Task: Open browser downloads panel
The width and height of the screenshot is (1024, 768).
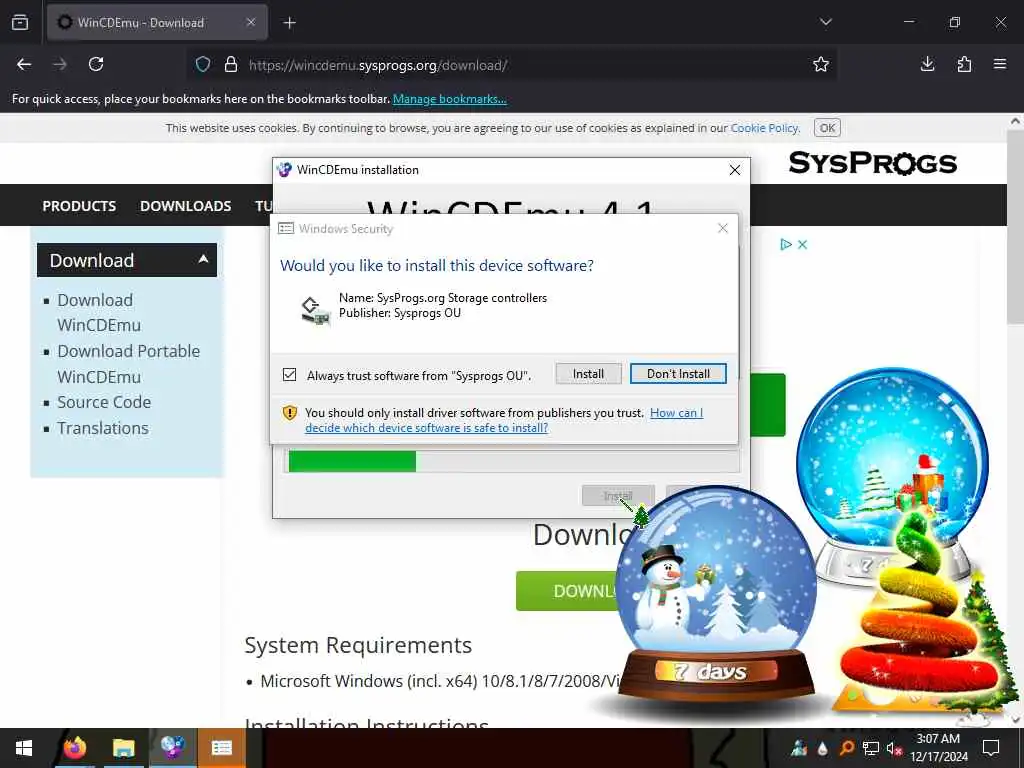Action: point(927,64)
